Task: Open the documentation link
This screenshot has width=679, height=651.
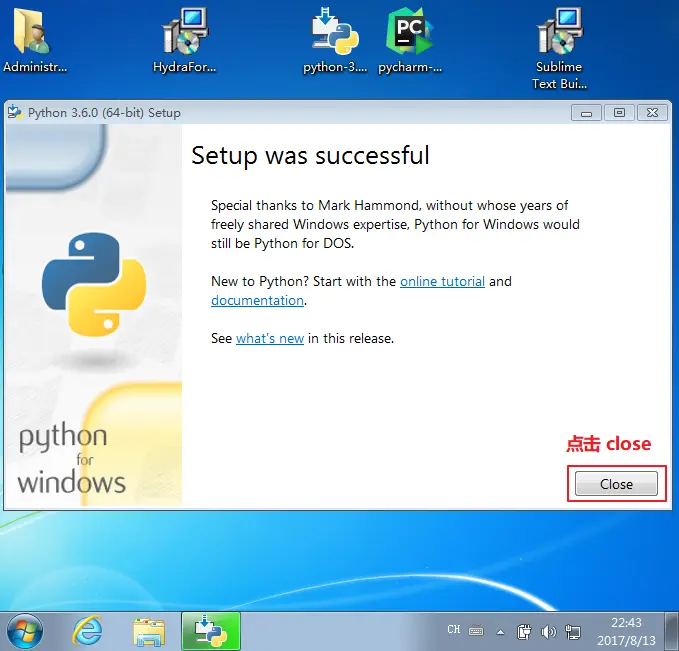Action: point(257,301)
